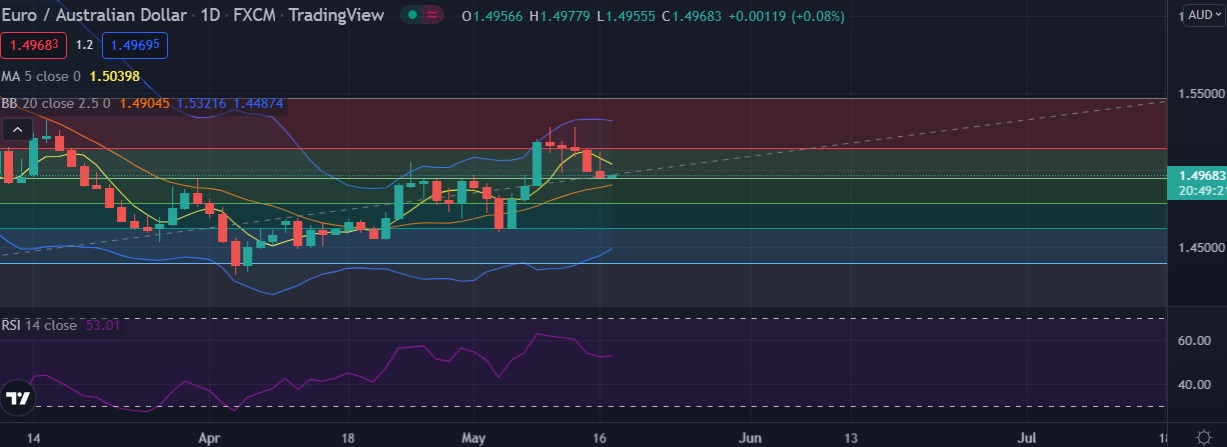1227x447 pixels.
Task: Click the 1D interval label in title
Action: (x=212, y=17)
